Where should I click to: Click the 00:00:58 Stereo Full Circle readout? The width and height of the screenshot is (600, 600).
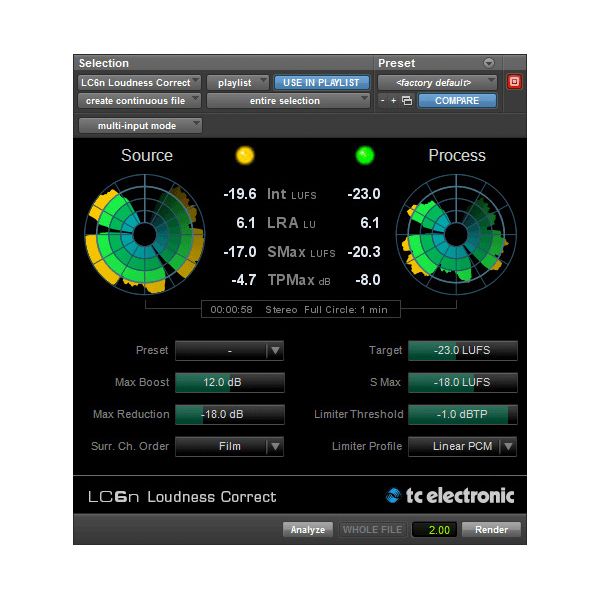301,310
